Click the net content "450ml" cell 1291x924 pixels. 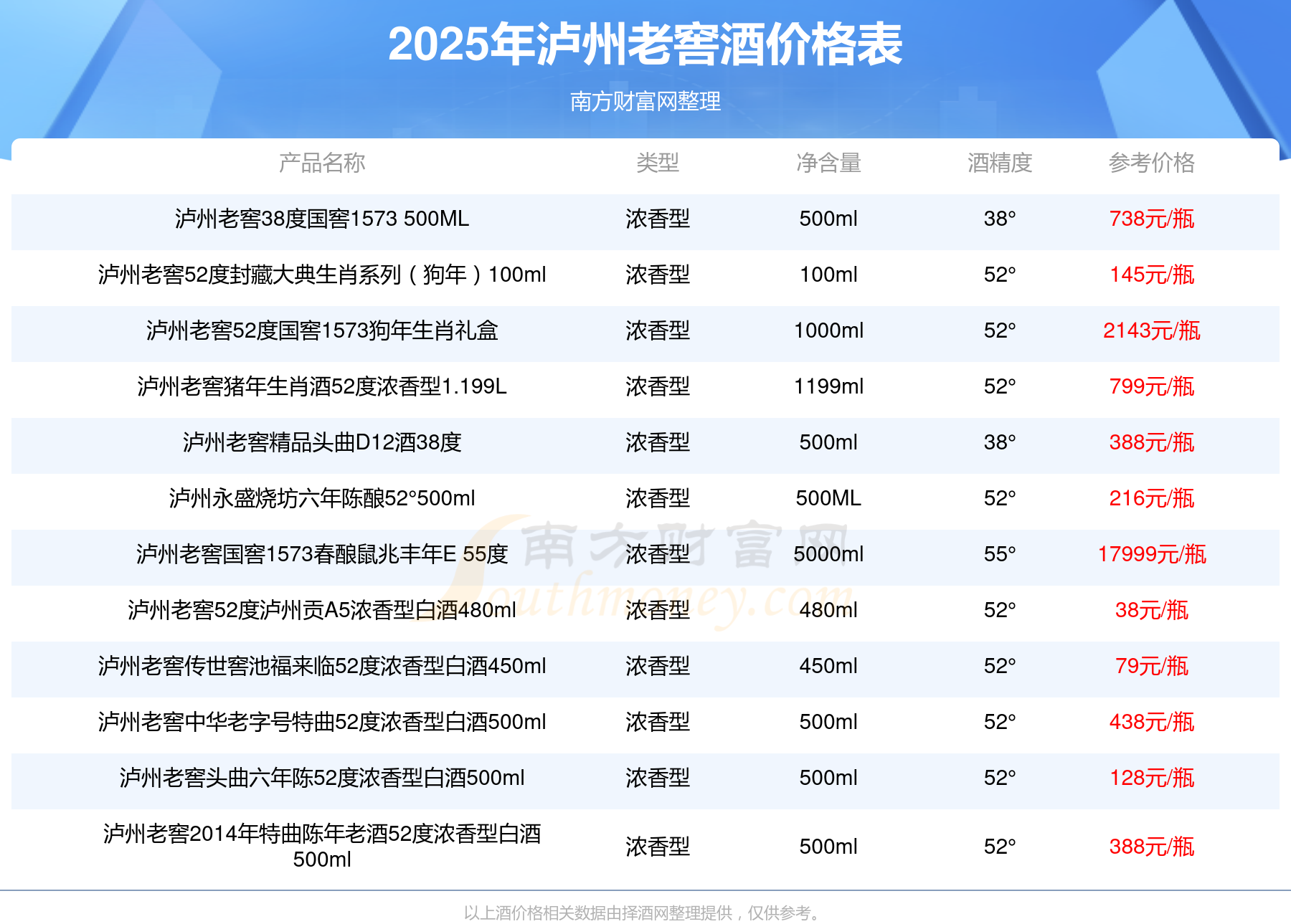pyautogui.click(x=828, y=666)
